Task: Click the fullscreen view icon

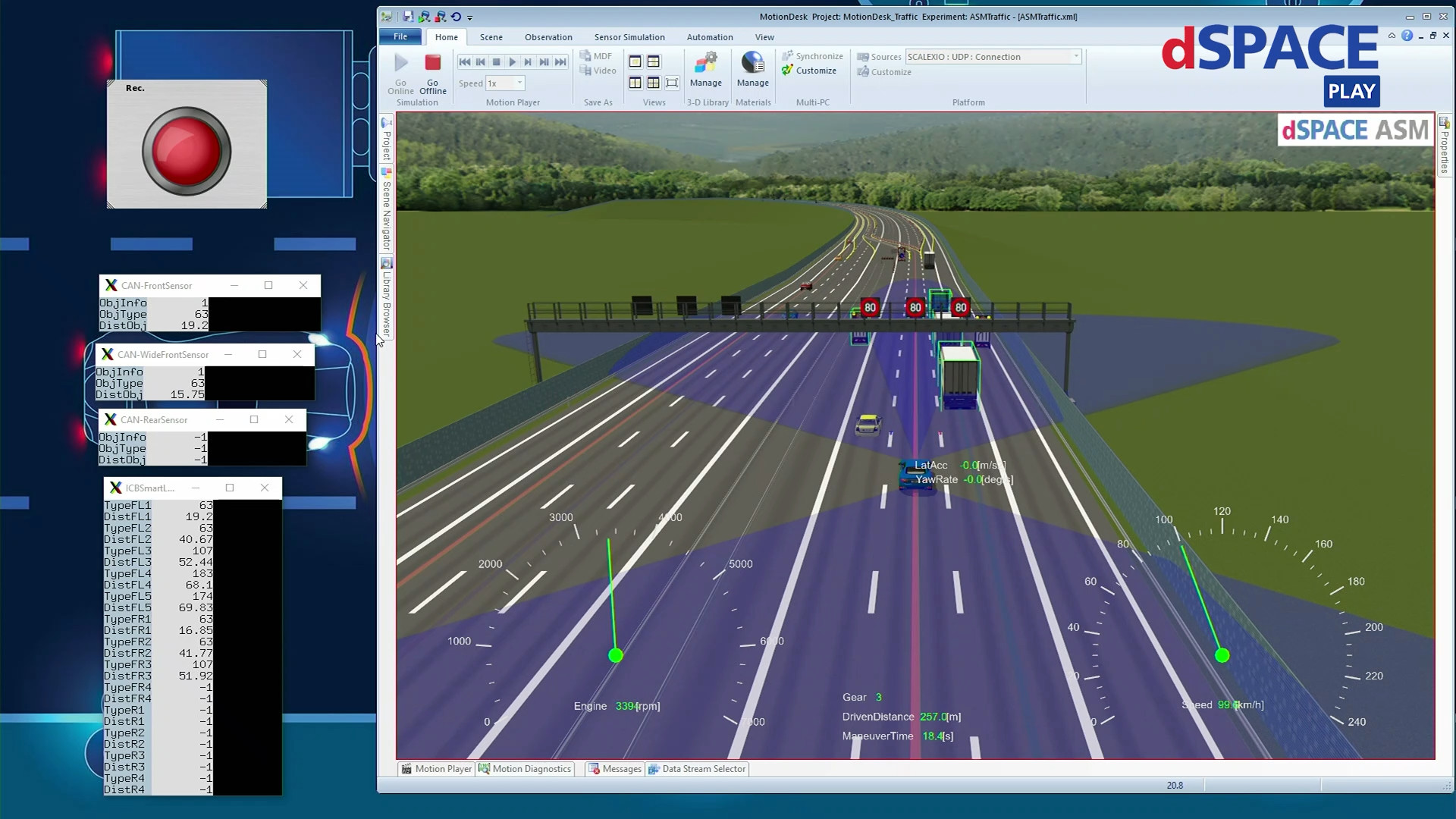Action: pos(672,83)
